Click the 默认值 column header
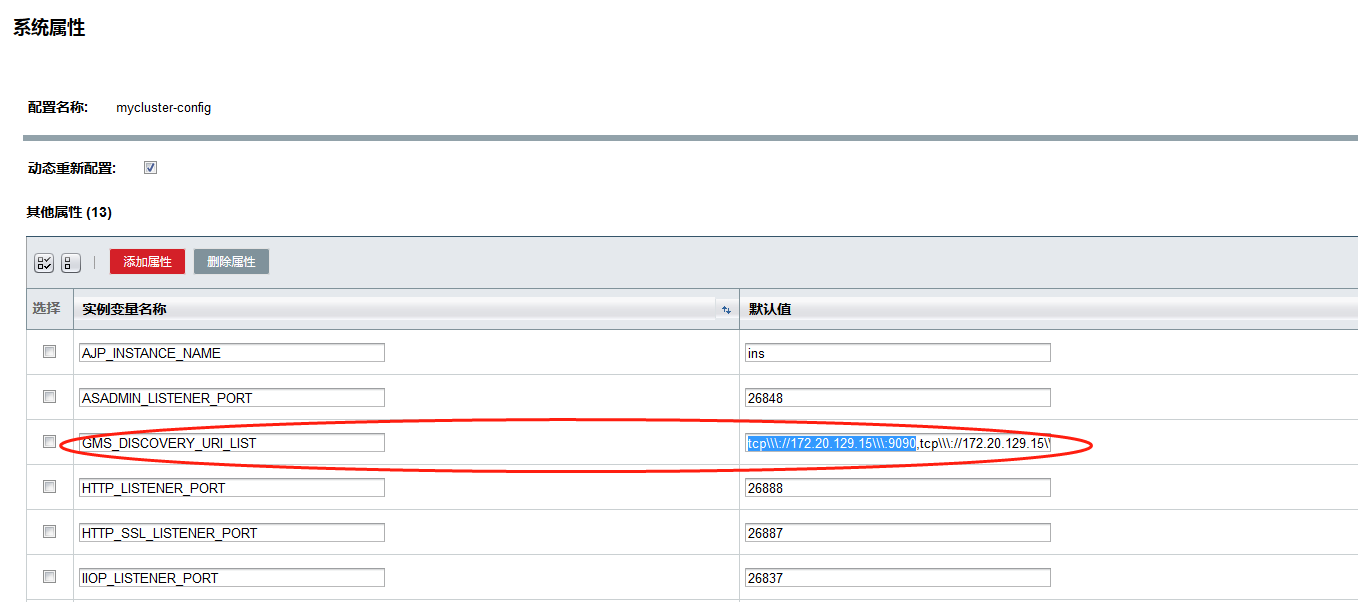Screen dimensions: 1358x602 [770, 310]
